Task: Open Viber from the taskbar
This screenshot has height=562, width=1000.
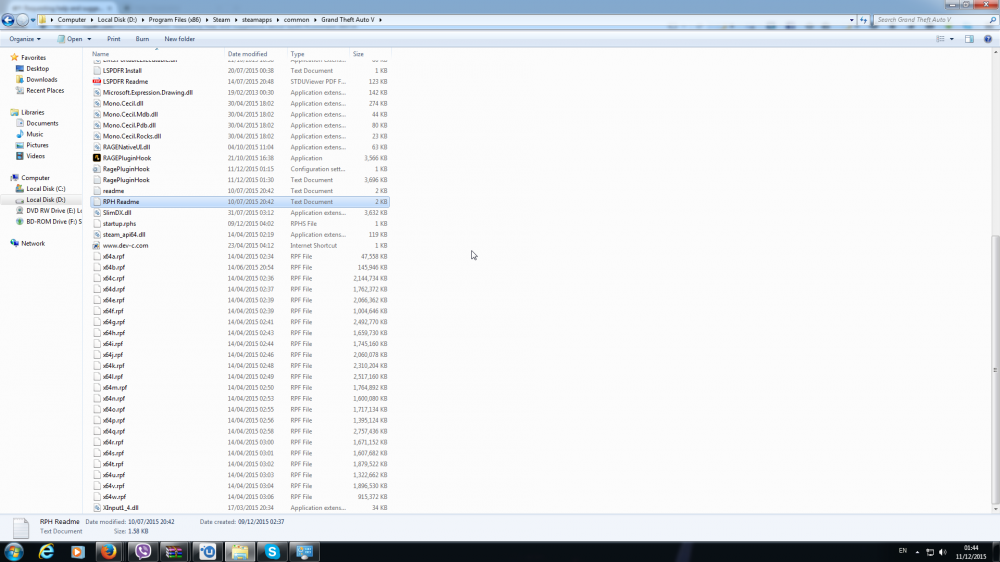Action: (142, 552)
